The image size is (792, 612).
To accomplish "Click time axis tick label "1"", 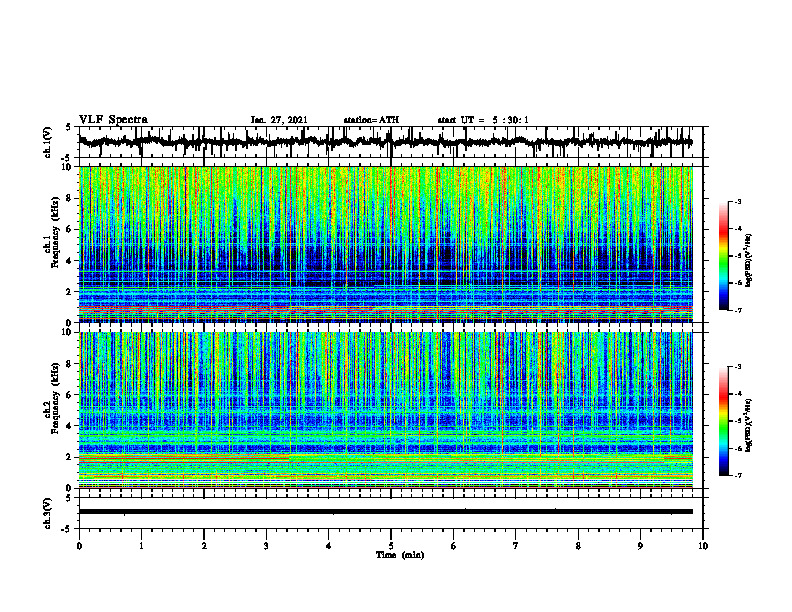I will click(141, 546).
